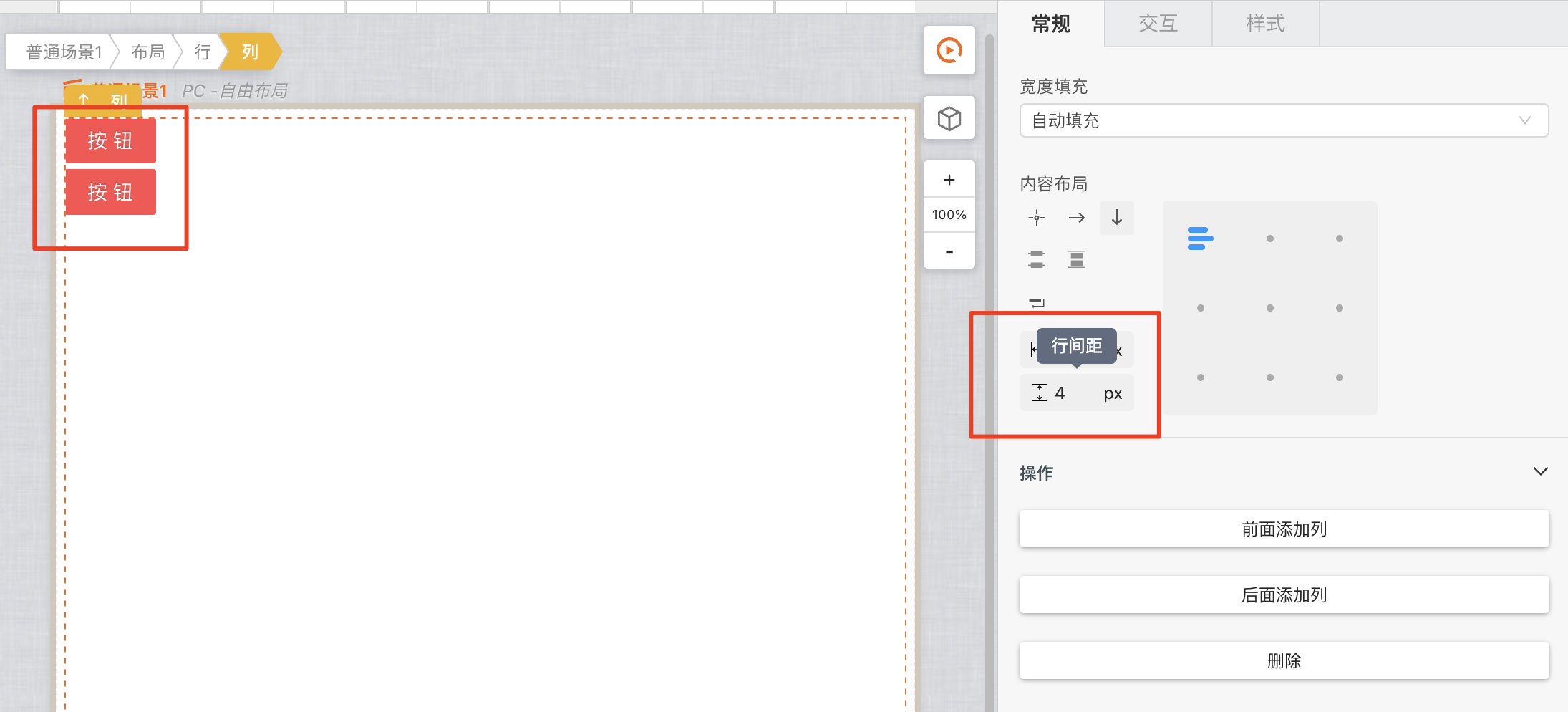
Task: Collapse the 操作 section chevron
Action: click(1541, 471)
